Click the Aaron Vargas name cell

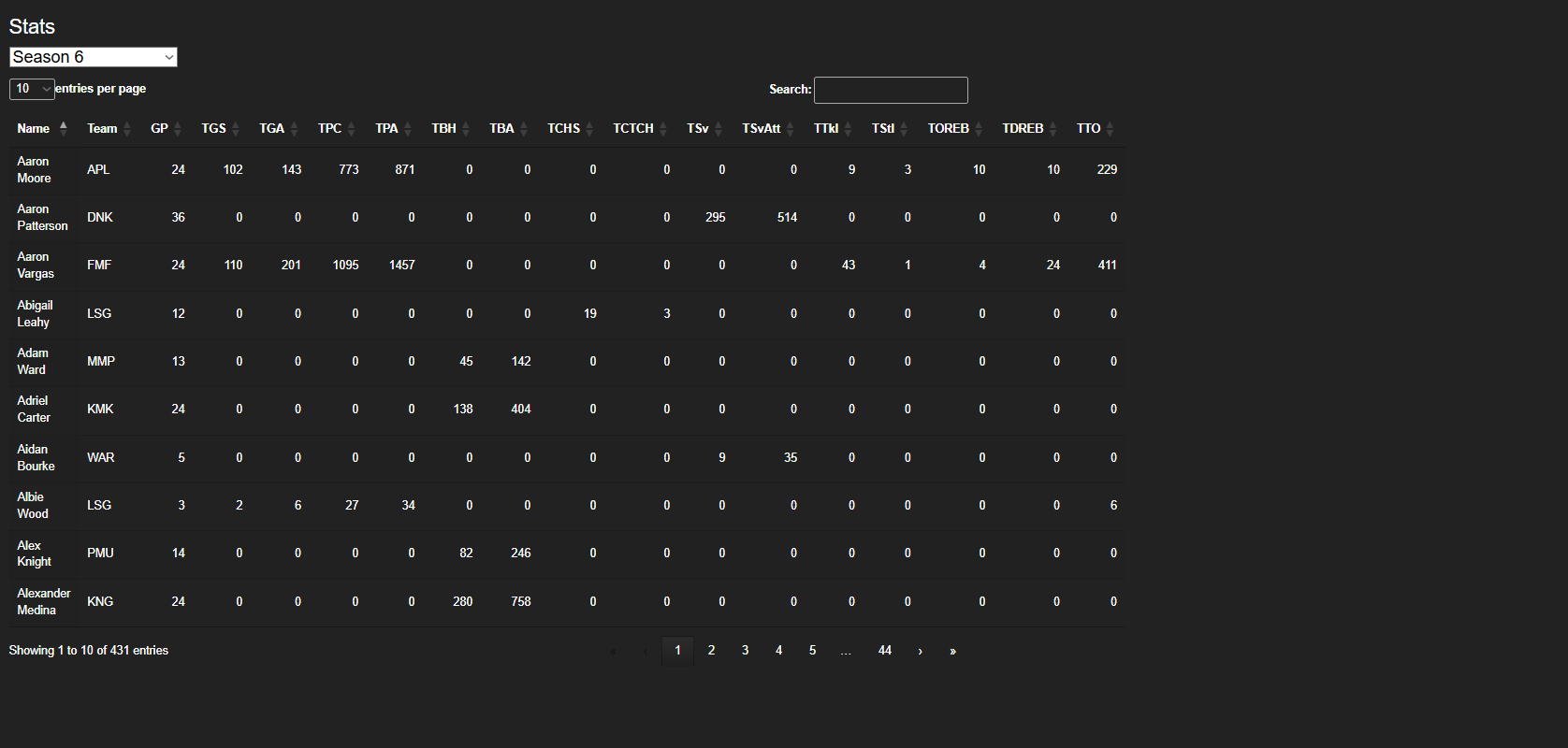coord(43,265)
